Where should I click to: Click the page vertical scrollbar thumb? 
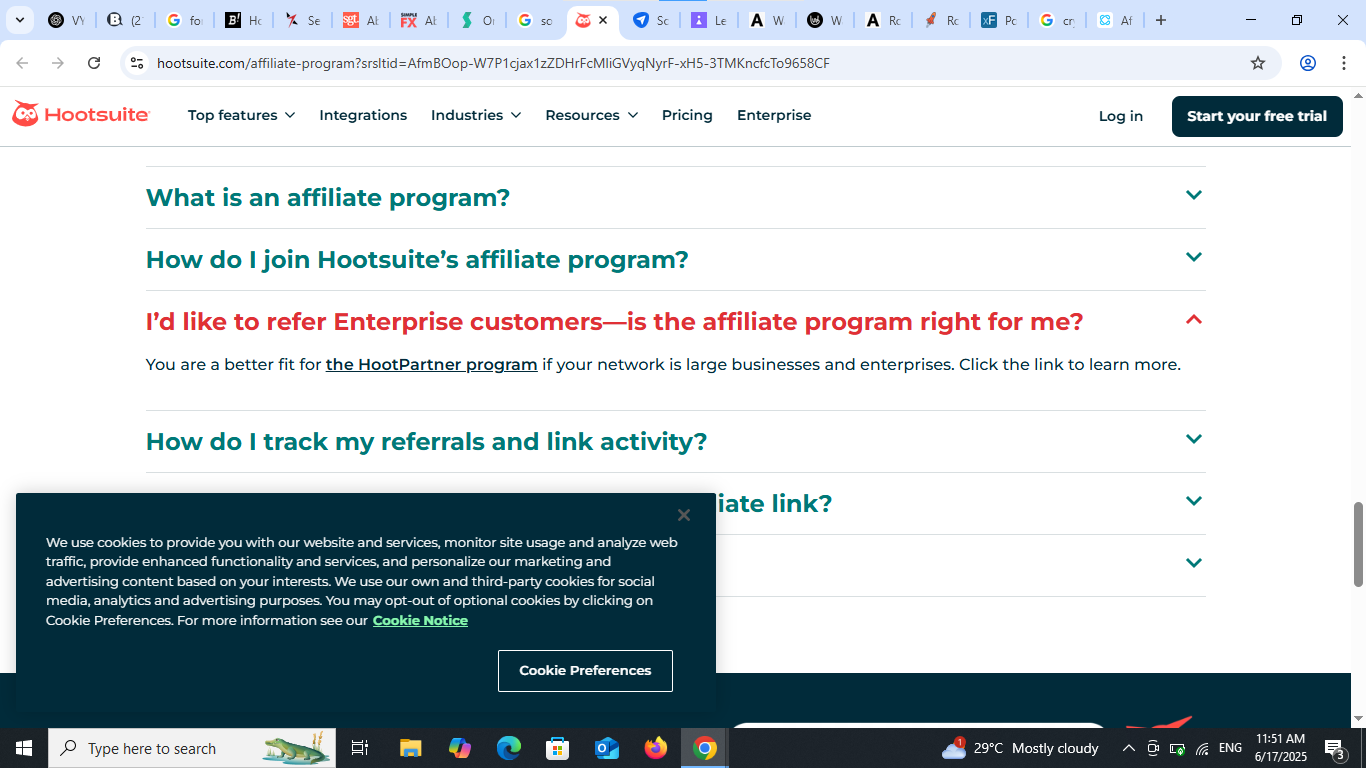tap(1358, 544)
